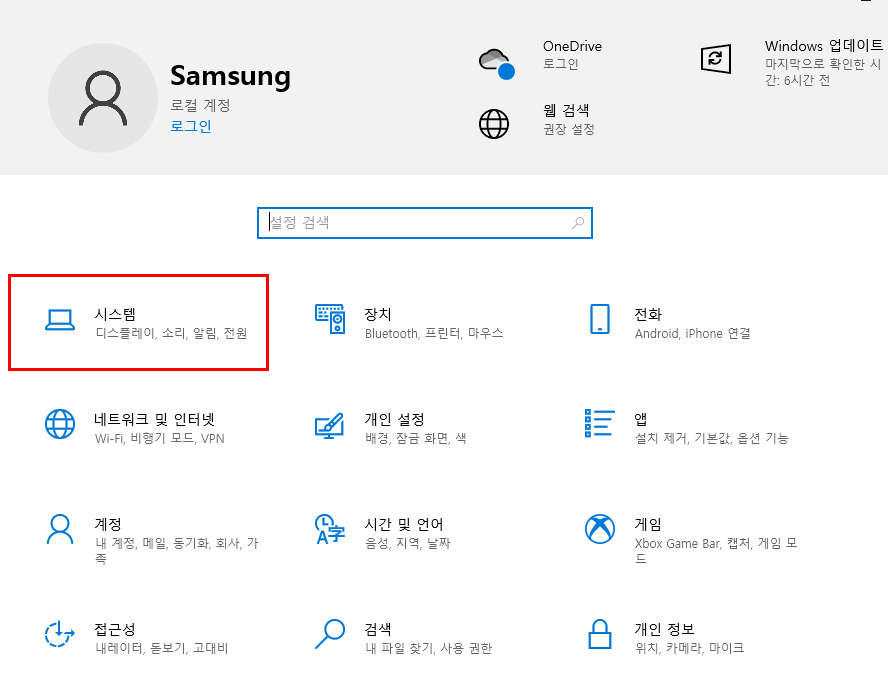Click the Windows 업데이트 refresh icon
This screenshot has height=682, width=888.
[716, 58]
